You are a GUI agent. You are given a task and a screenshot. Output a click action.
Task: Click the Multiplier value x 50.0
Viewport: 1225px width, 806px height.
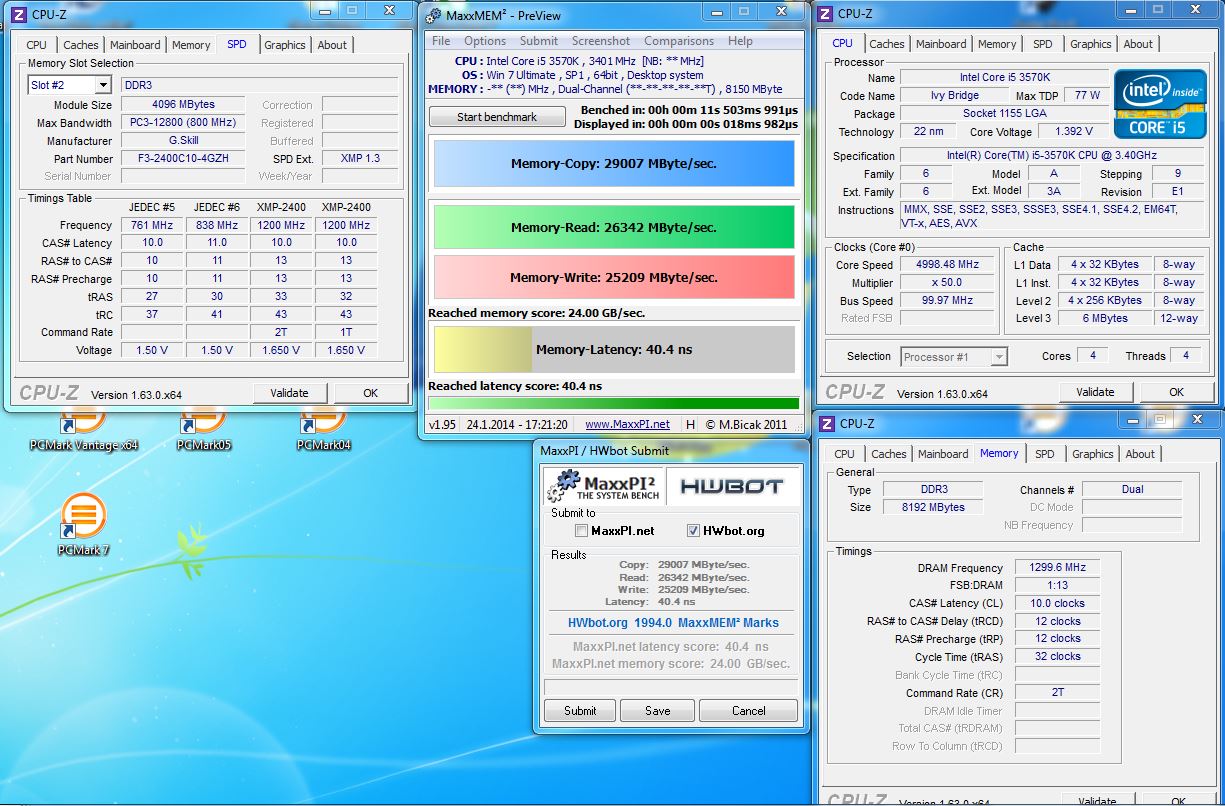(x=947, y=283)
